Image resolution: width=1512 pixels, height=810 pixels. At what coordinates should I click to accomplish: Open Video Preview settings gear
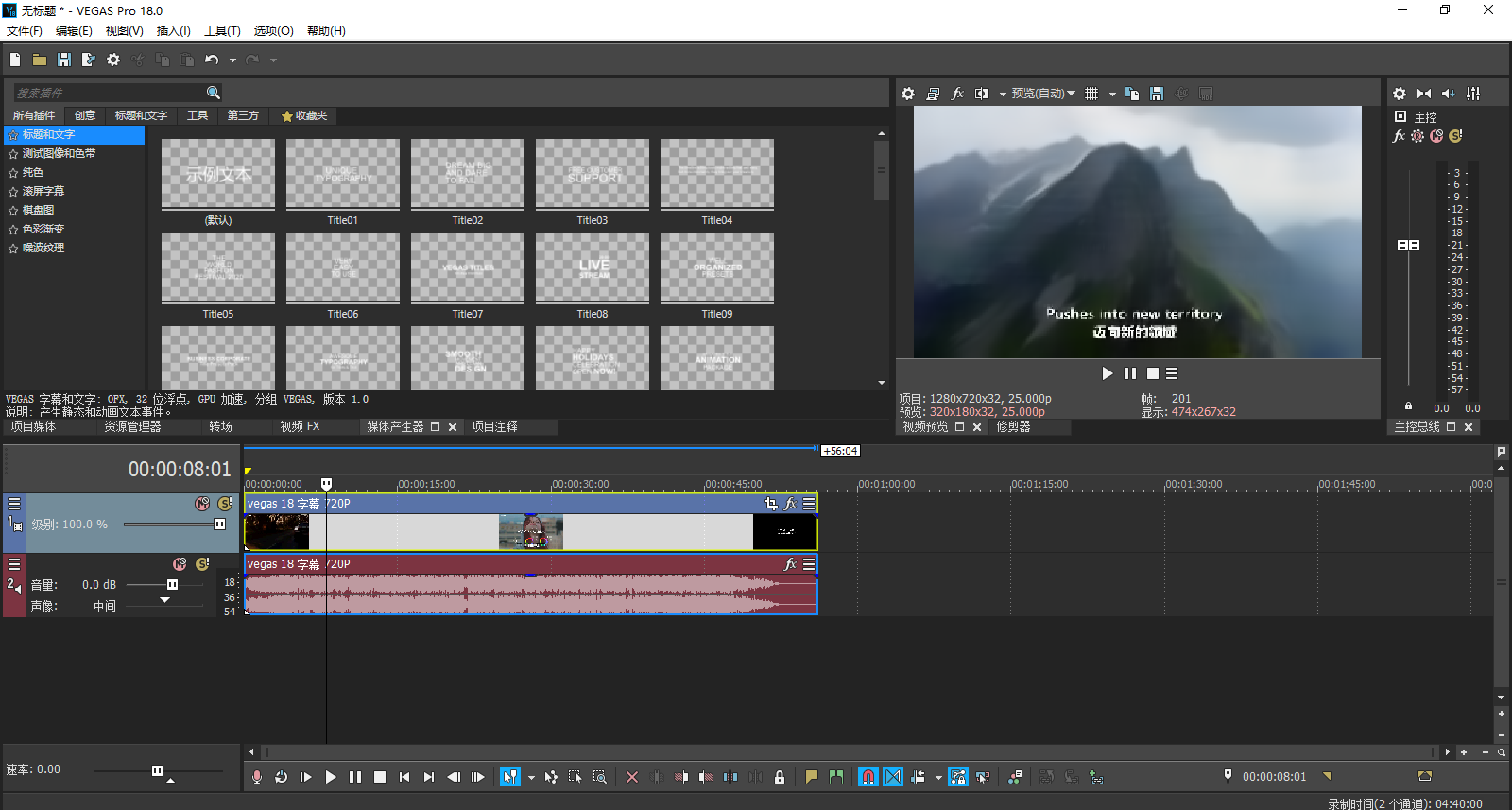coord(908,94)
